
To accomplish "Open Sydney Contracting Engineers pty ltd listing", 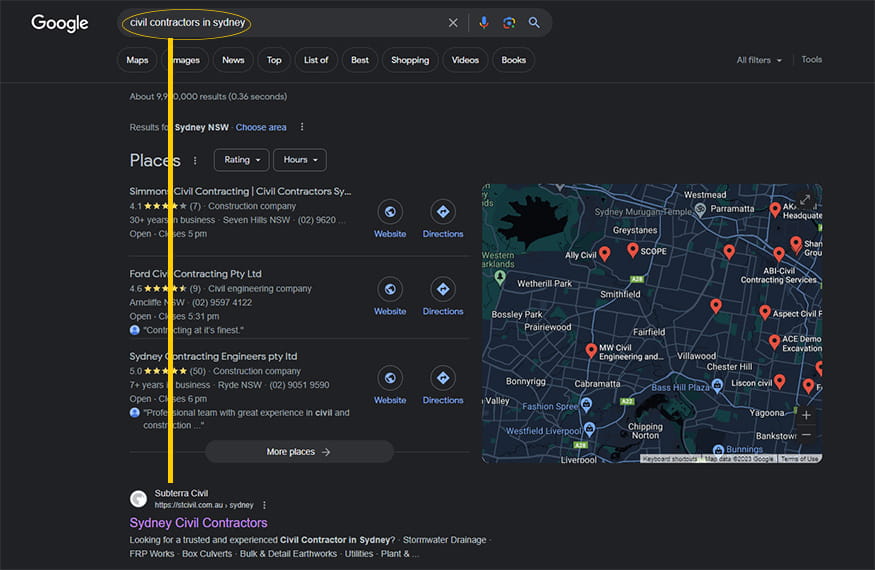I will (x=213, y=356).
